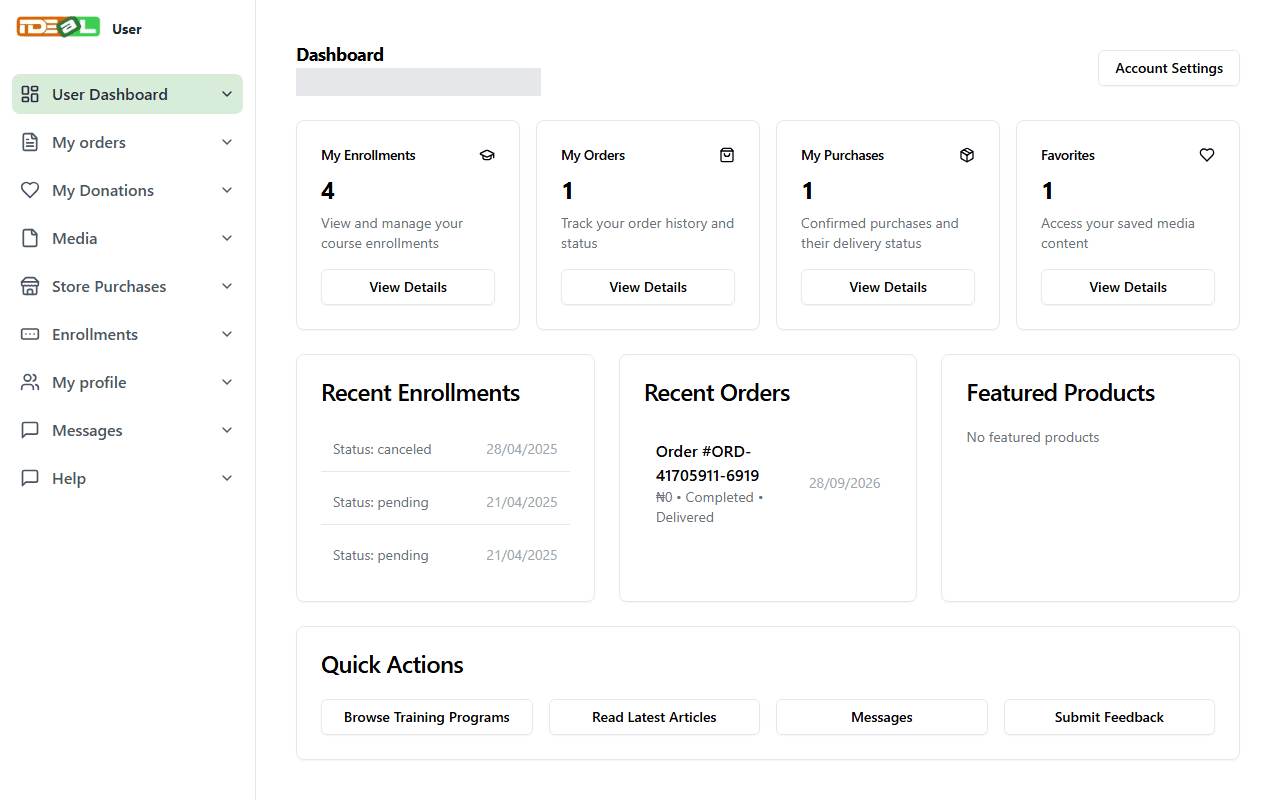
Task: Click shopping bag icon on My Orders card
Action: click(x=727, y=155)
